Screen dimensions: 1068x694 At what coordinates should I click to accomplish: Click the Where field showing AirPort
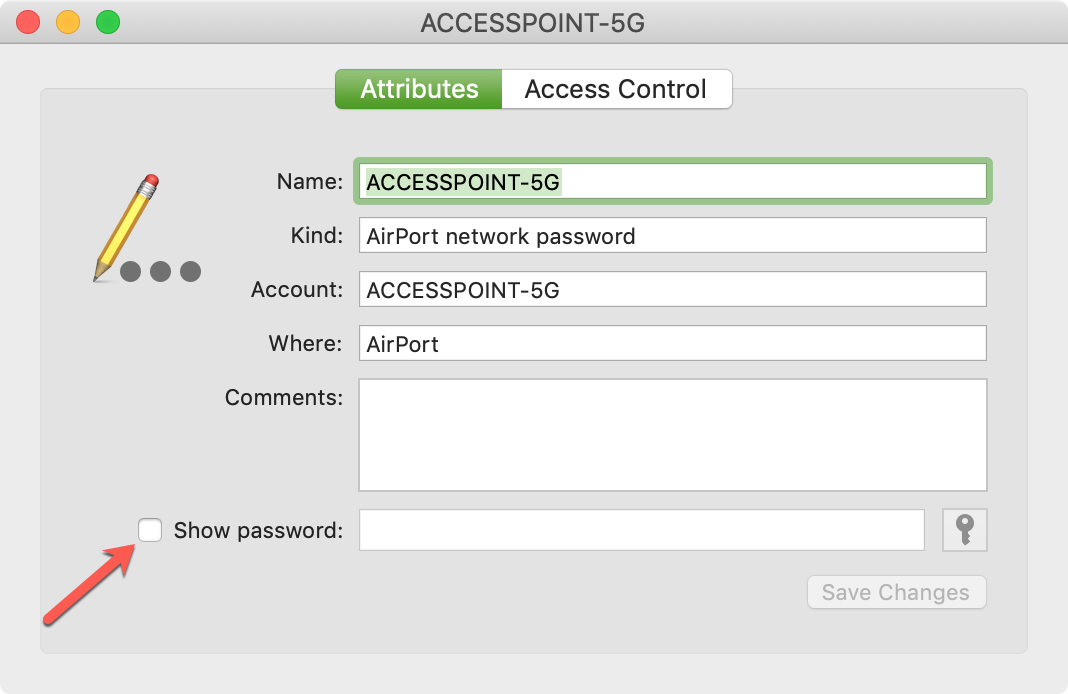(x=673, y=343)
